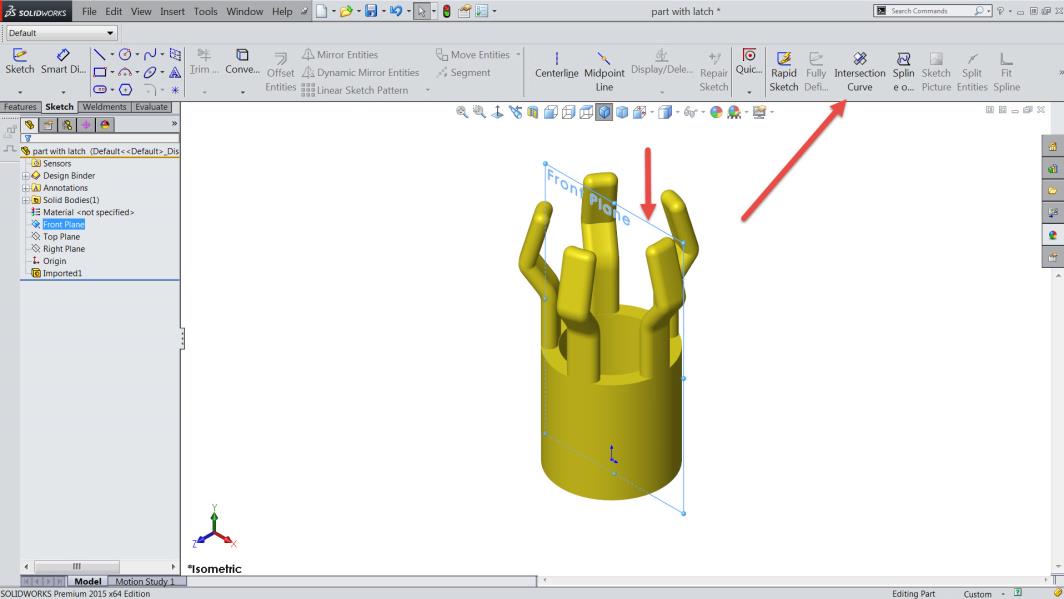Expand FeatureManager tabs chevron

tap(174, 123)
